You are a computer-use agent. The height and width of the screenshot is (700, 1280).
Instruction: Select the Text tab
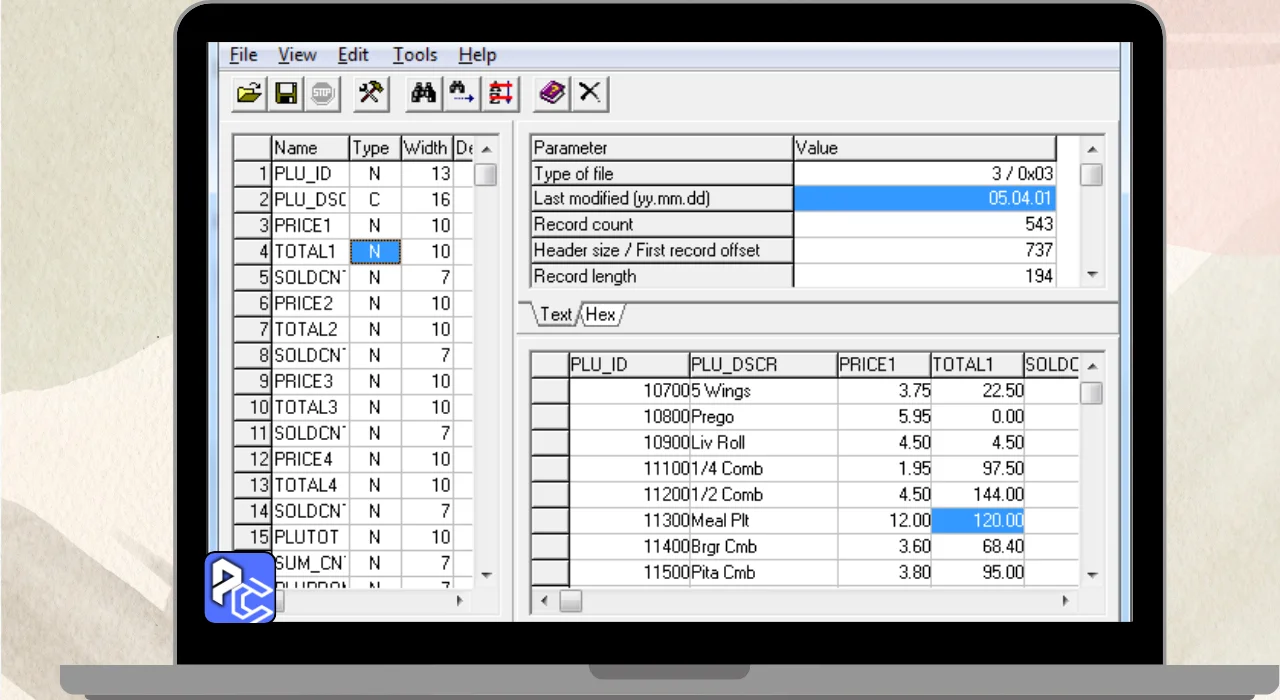[555, 314]
